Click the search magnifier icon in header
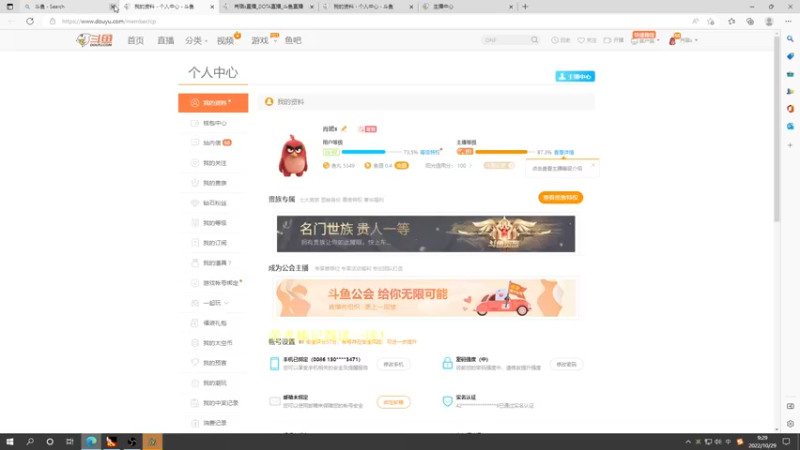 (534, 40)
